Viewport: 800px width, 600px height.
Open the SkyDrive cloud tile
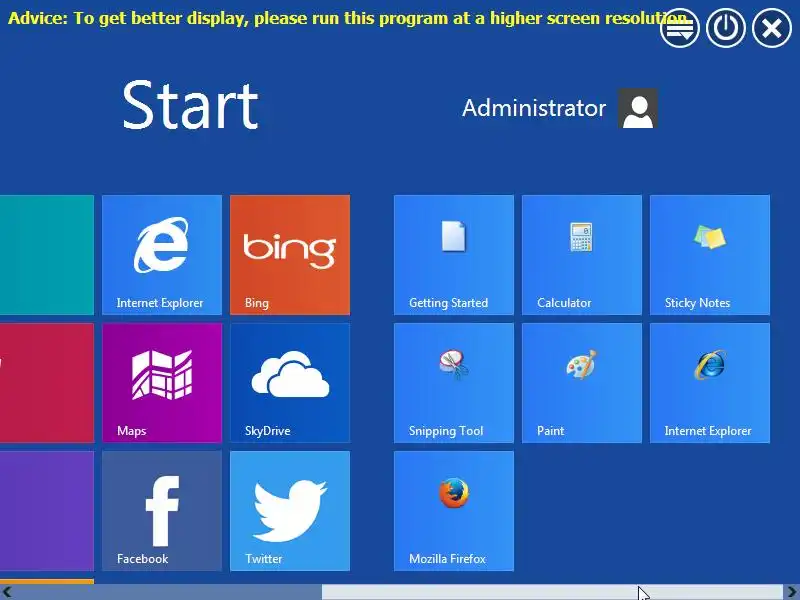tap(290, 383)
